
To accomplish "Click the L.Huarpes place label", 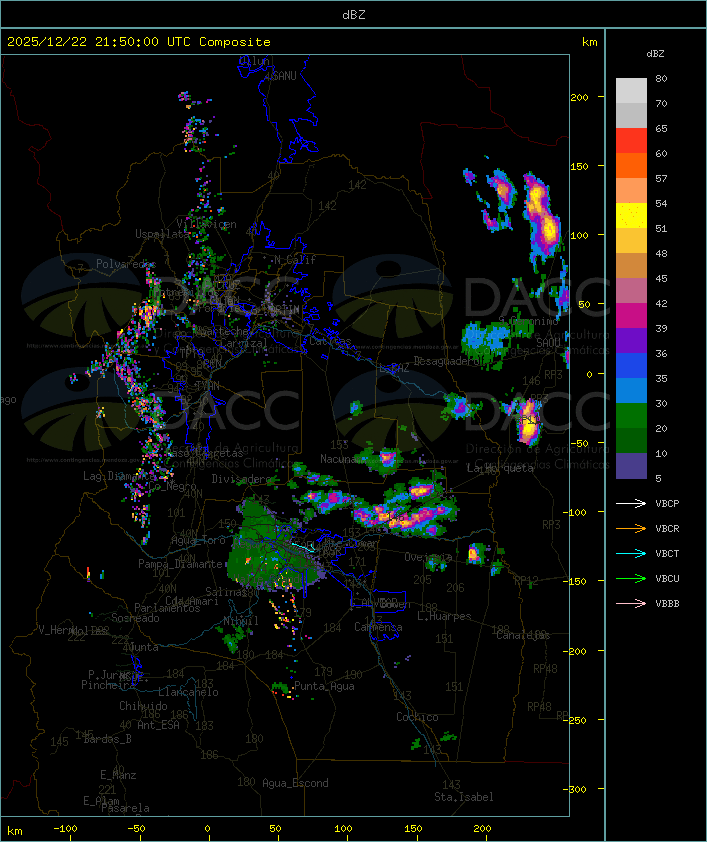I will click(x=444, y=616).
